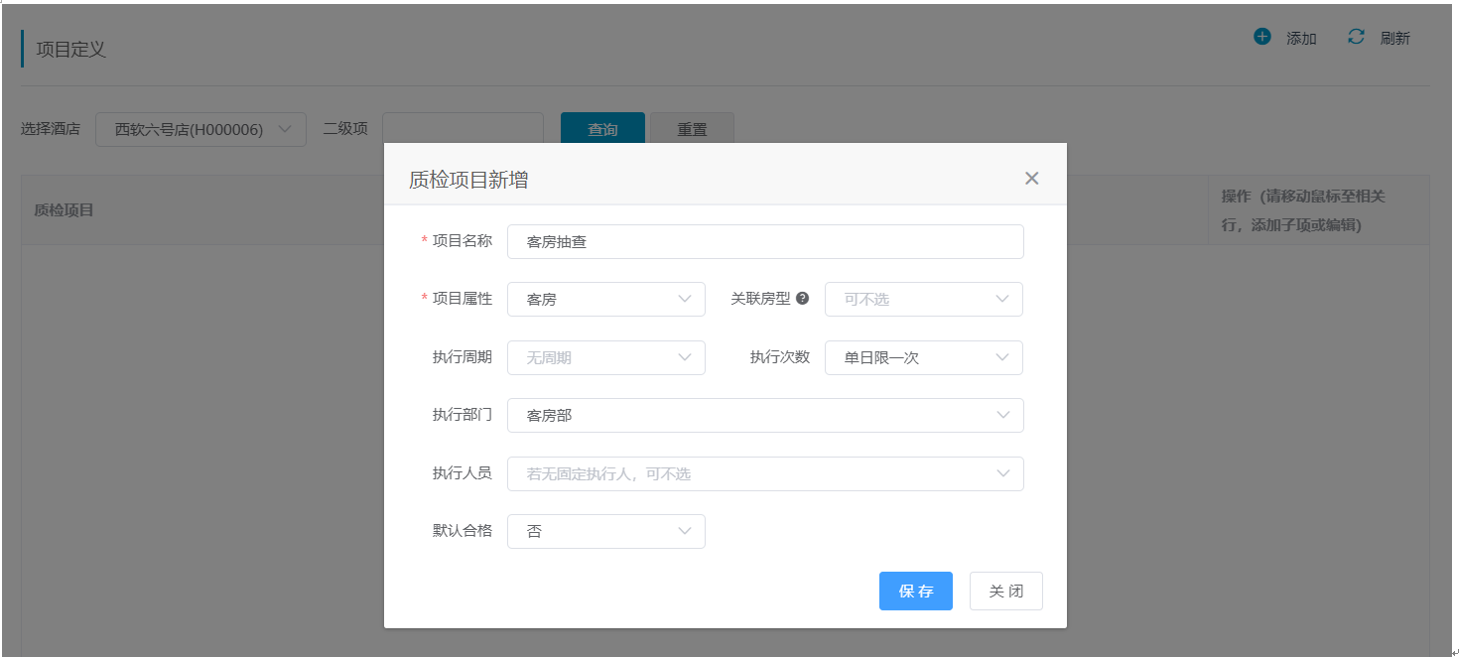Click the 二级项 input field

pos(462,129)
